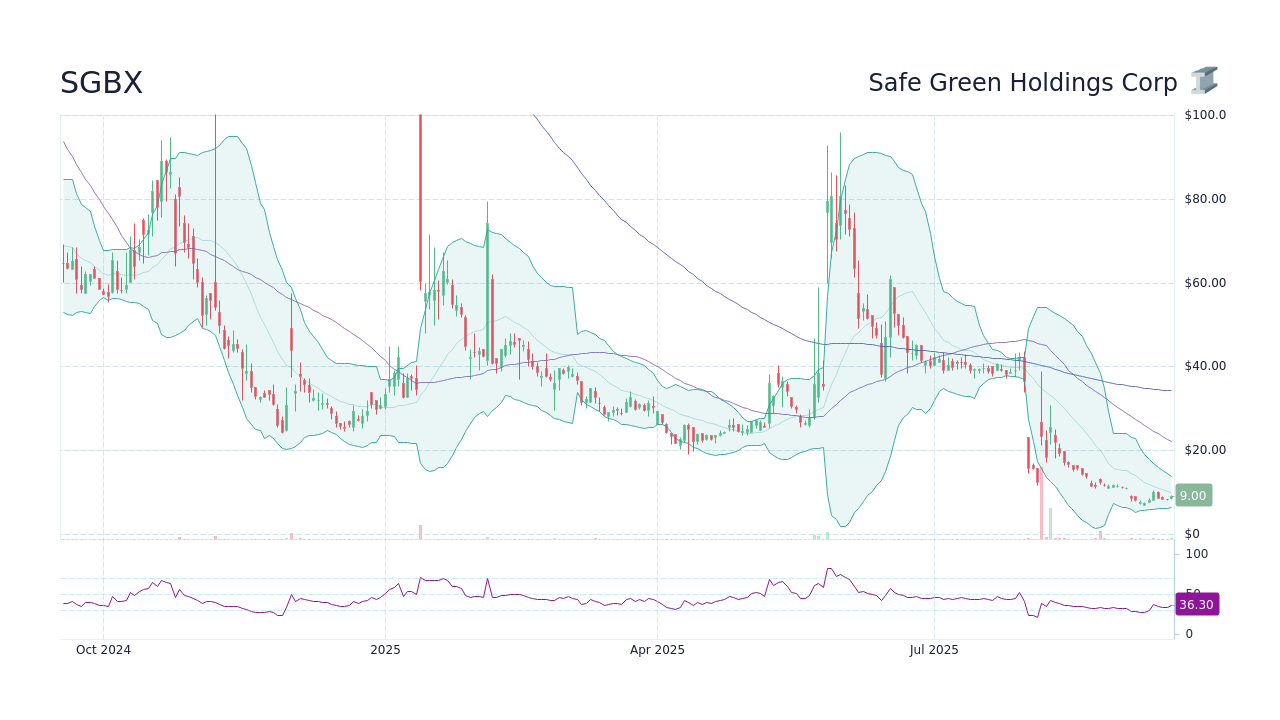Select the tall red spike candlestick near 2025
This screenshot has width=1280, height=720.
coord(420,200)
